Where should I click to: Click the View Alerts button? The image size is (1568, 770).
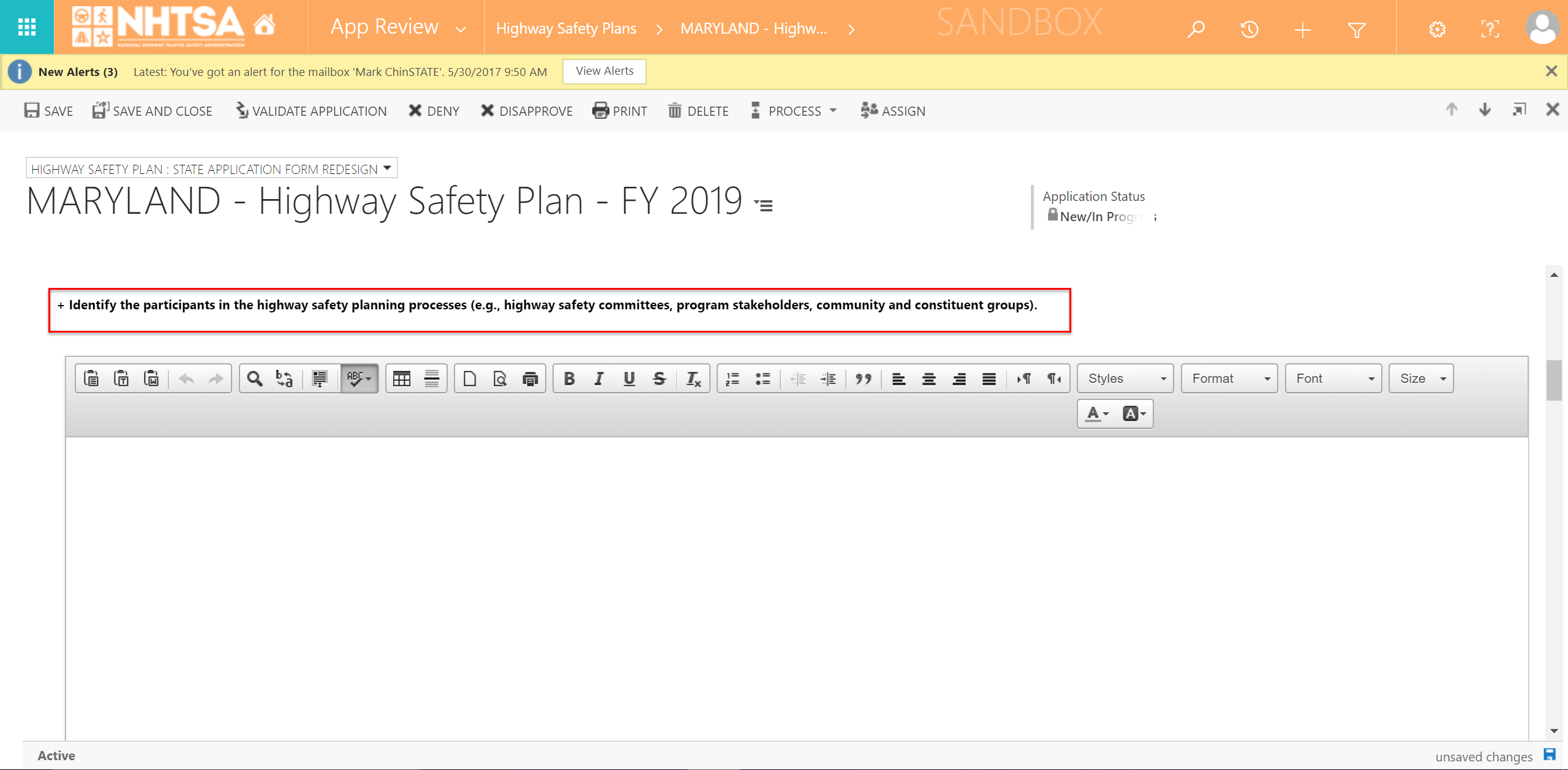605,71
